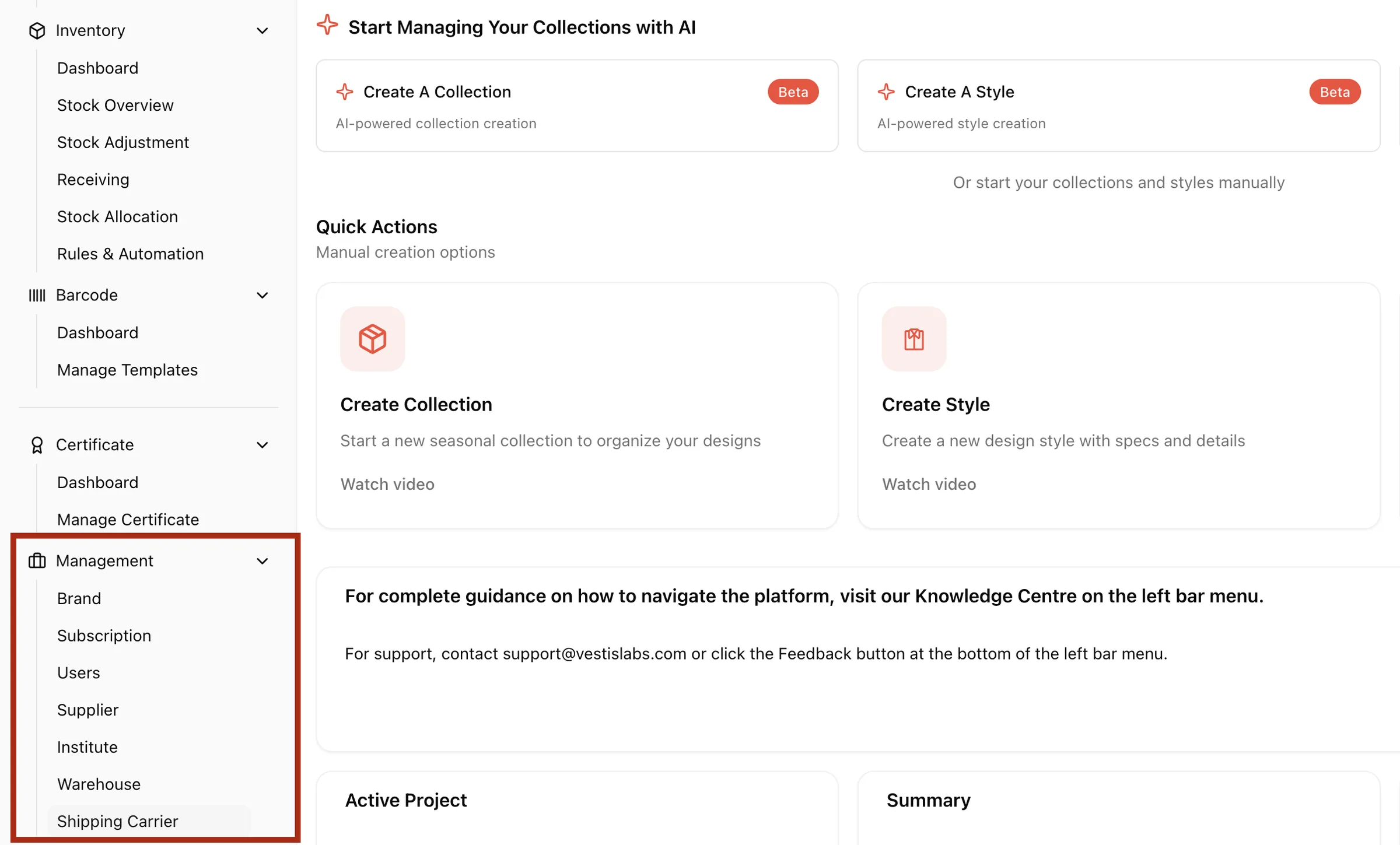Click Beta badge on Create A Collection
Screen dimensions: 1400x845
click(793, 92)
